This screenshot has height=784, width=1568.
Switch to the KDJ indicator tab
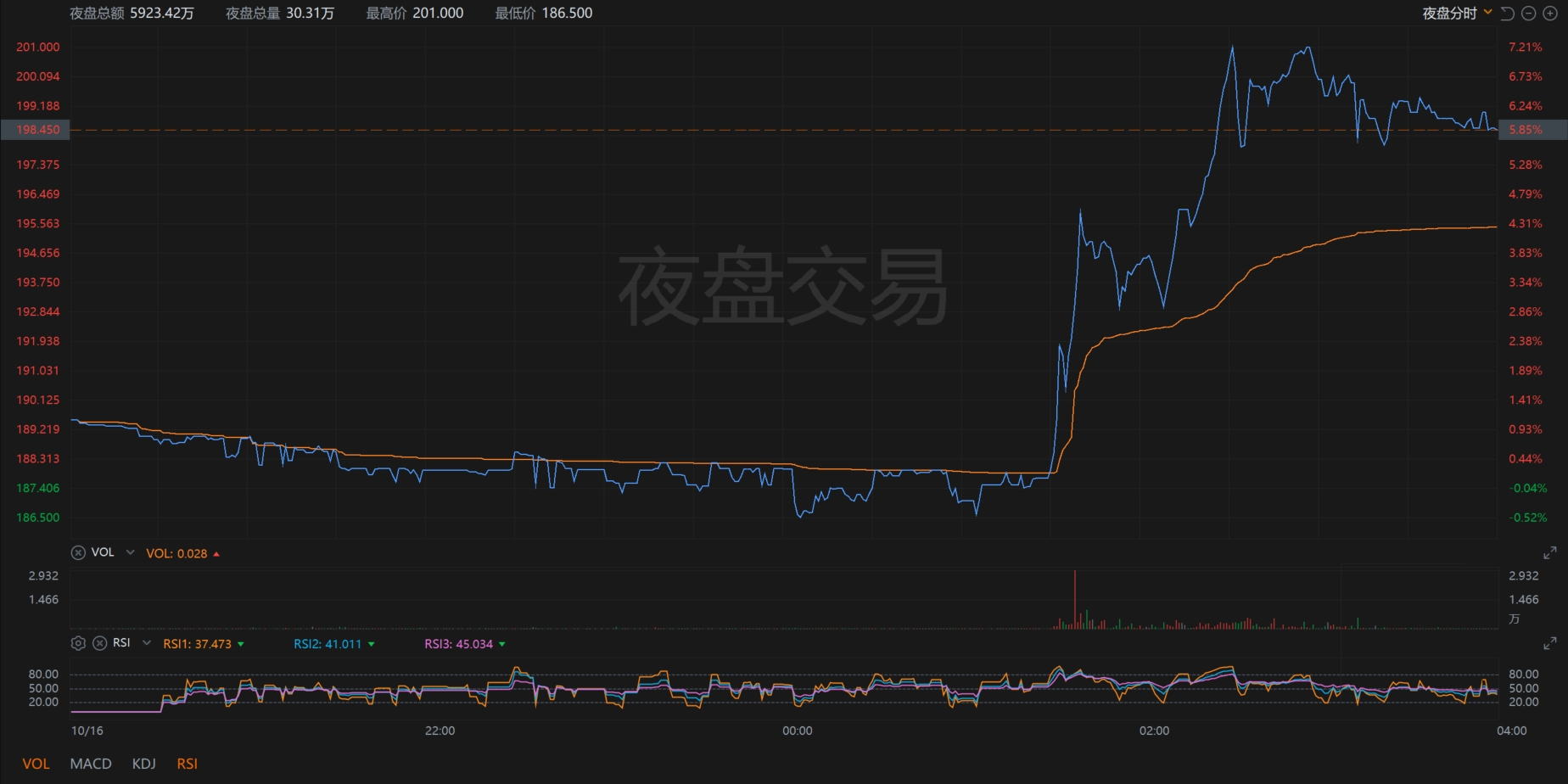(144, 764)
